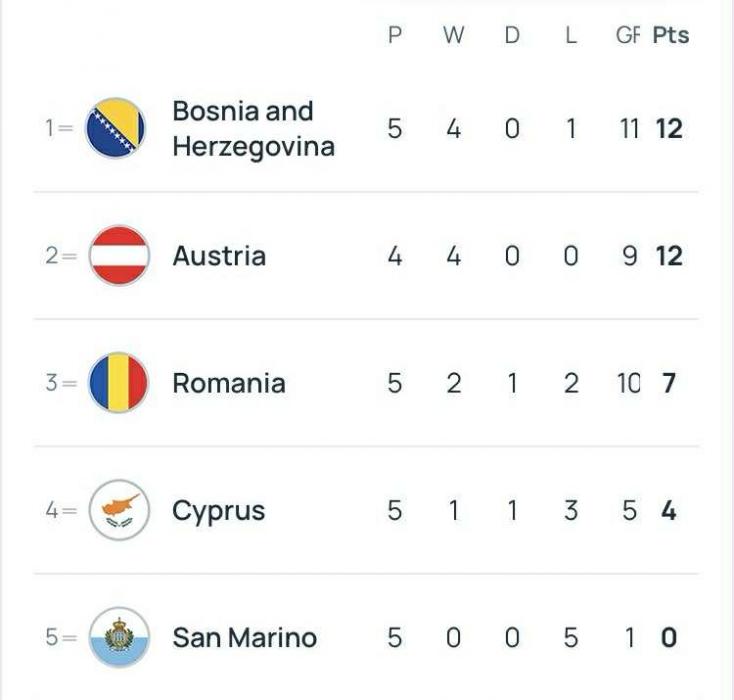Click the 1= rank indicator
Screen dimensions: 734x700
[59, 128]
